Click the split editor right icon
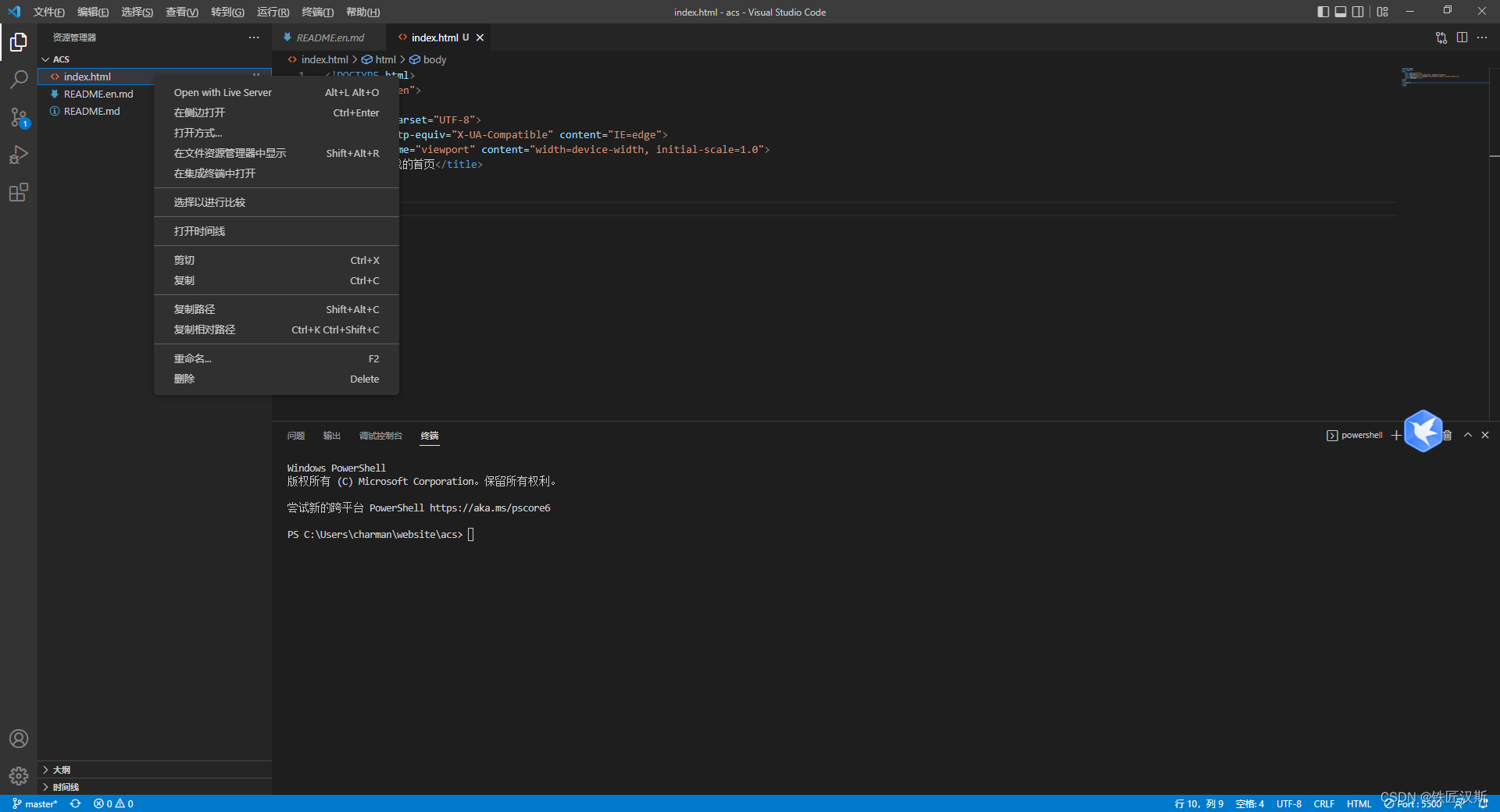The image size is (1500, 812). coord(1462,37)
